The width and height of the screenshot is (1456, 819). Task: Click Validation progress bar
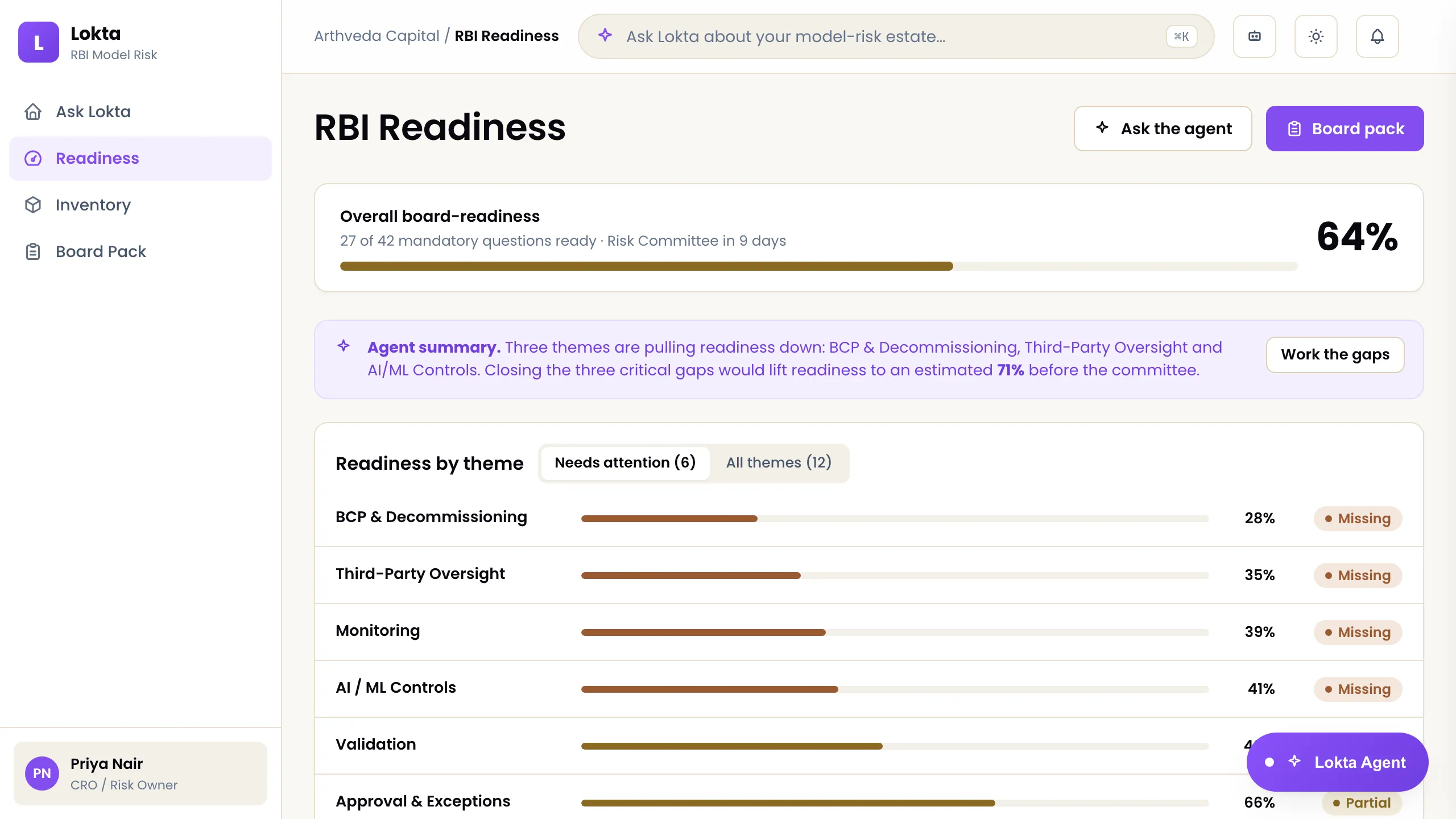895,746
